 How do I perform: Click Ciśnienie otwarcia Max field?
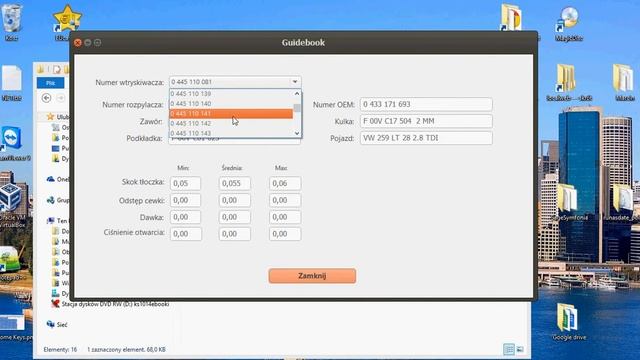285,234
